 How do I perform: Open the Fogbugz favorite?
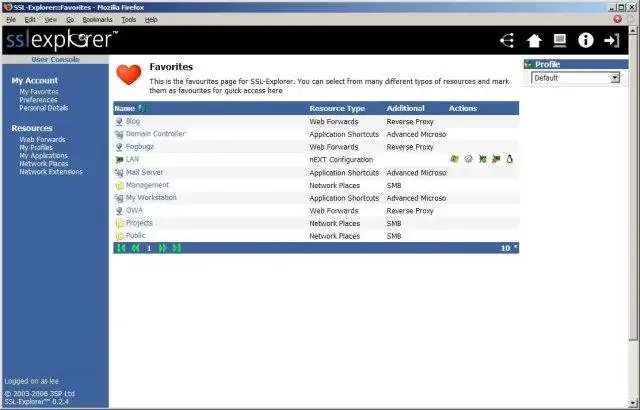(x=140, y=146)
